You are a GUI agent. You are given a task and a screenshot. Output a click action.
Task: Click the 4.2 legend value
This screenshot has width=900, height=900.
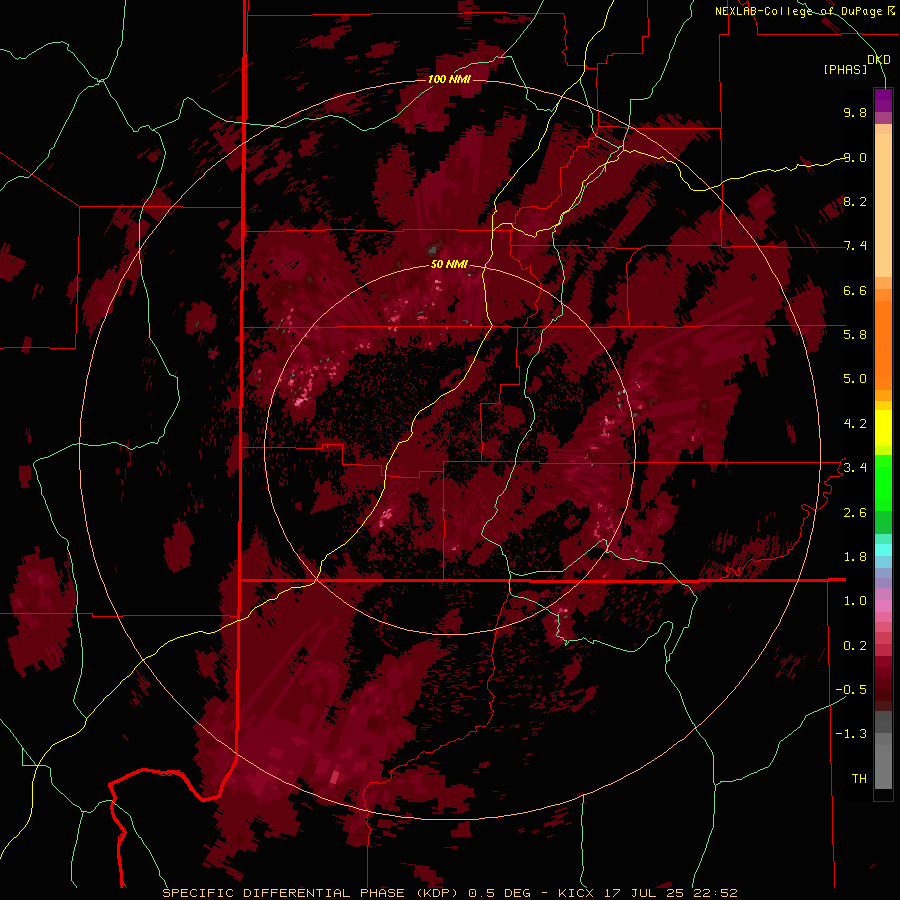pyautogui.click(x=855, y=423)
